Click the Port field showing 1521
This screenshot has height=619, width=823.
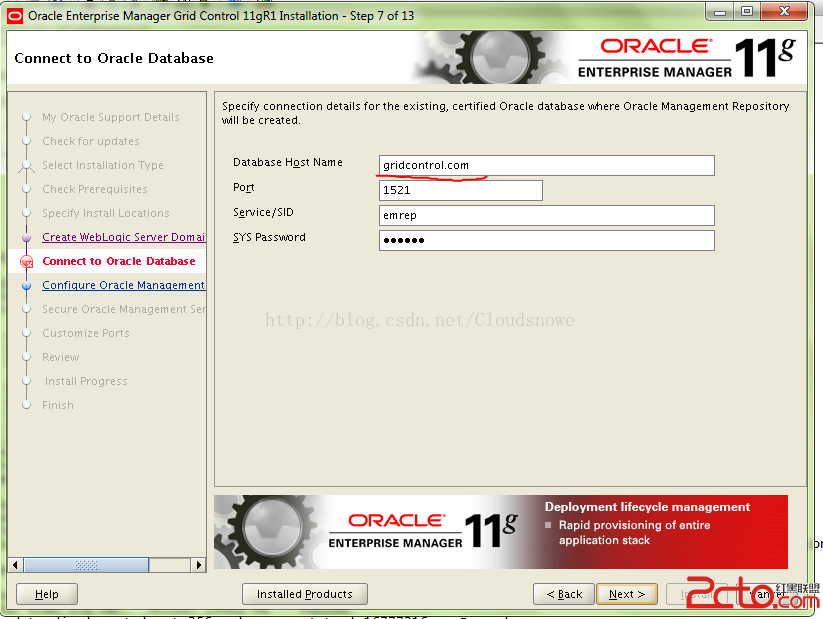[460, 190]
